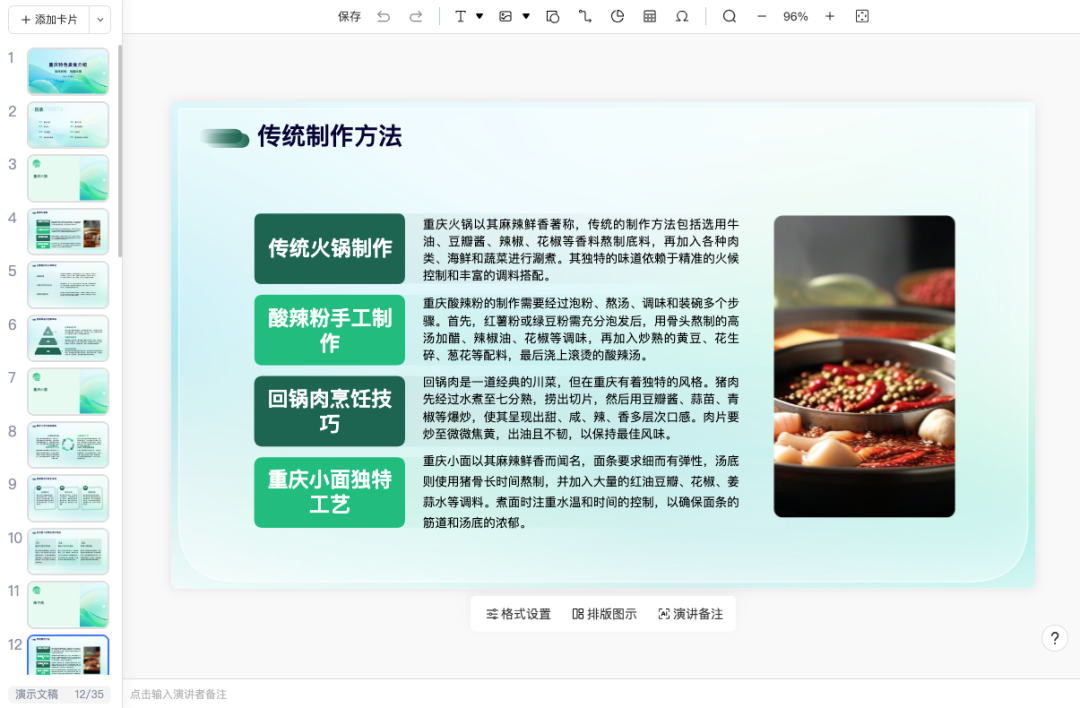Open 排版图示 layout diagrams

pos(604,614)
